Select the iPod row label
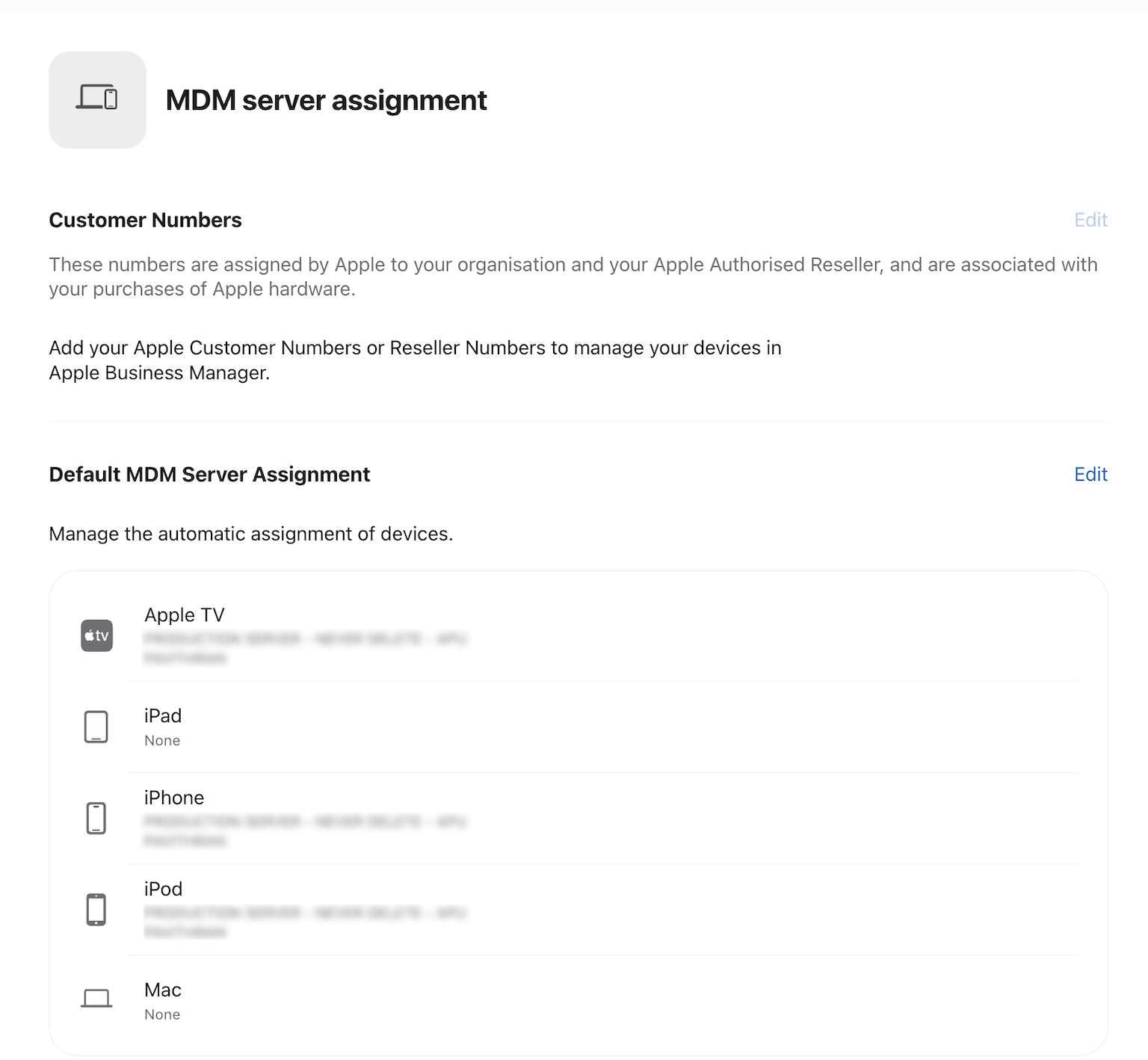 [164, 889]
